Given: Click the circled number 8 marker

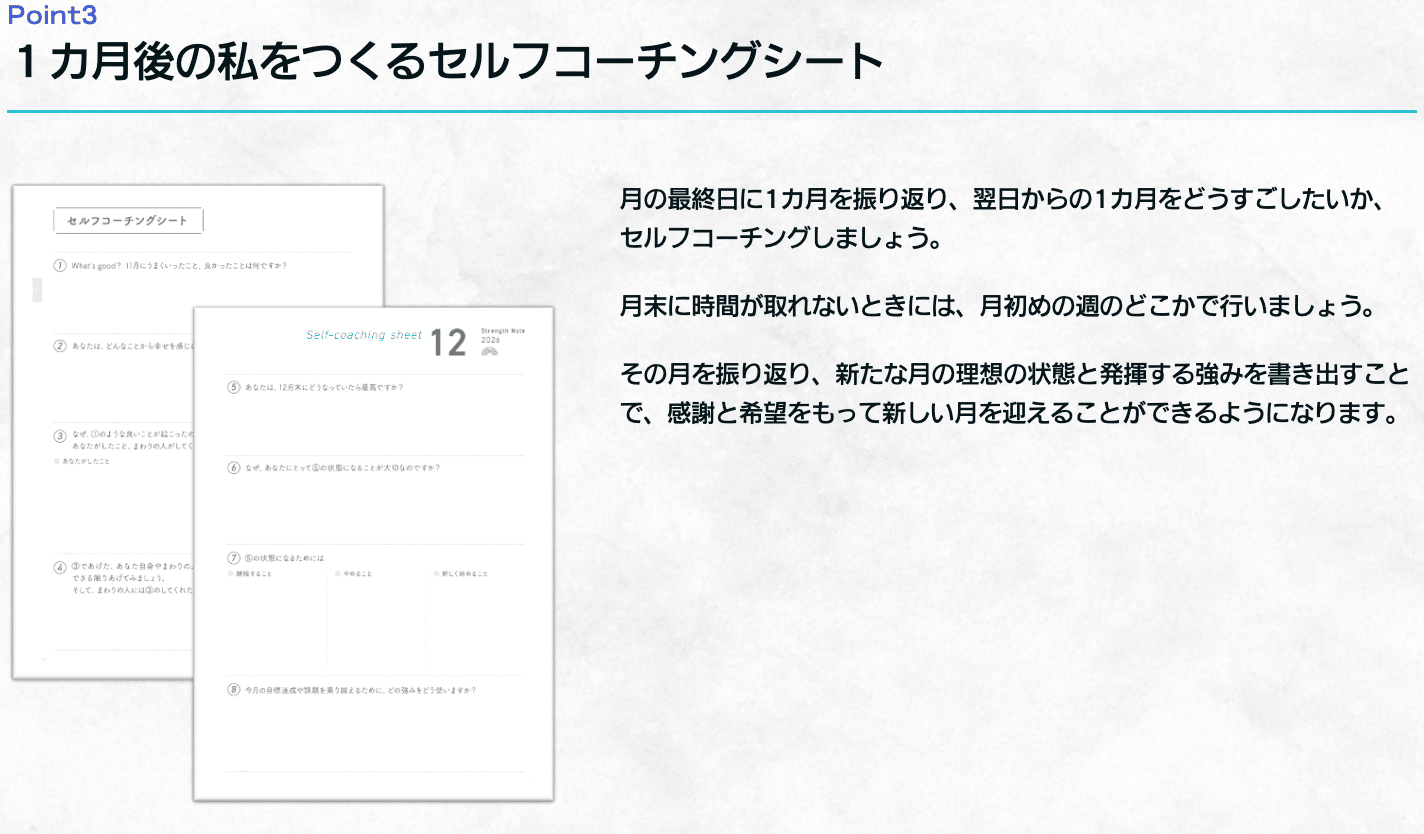Looking at the screenshot, I should [234, 690].
